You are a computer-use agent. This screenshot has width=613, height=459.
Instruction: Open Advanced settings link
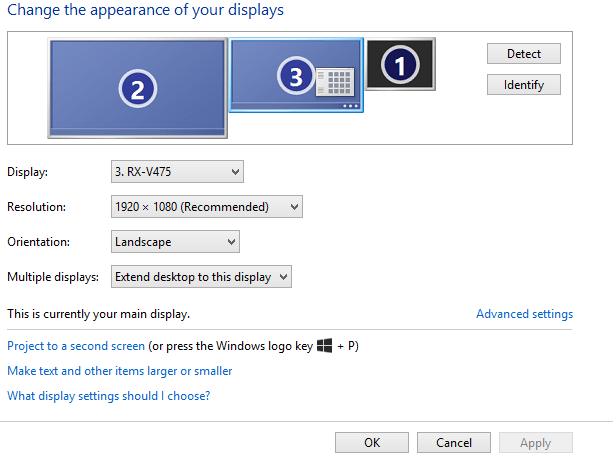pyautogui.click(x=524, y=314)
